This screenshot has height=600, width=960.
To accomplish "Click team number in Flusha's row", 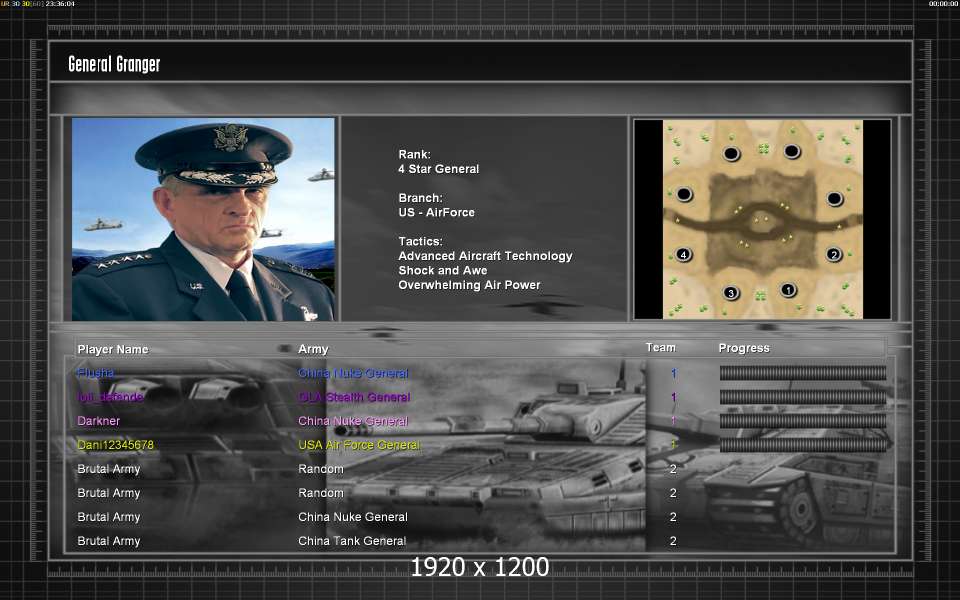I will (x=673, y=373).
